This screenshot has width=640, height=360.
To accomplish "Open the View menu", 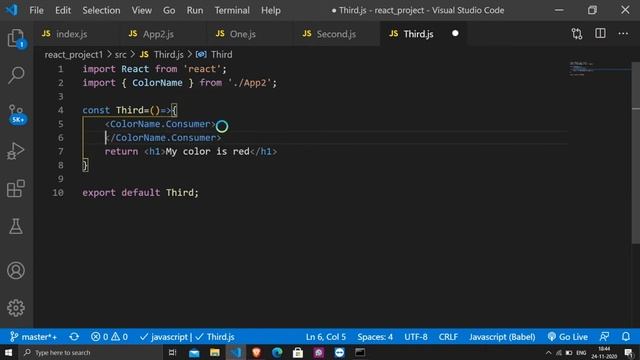I will pyautogui.click(x=142, y=10).
